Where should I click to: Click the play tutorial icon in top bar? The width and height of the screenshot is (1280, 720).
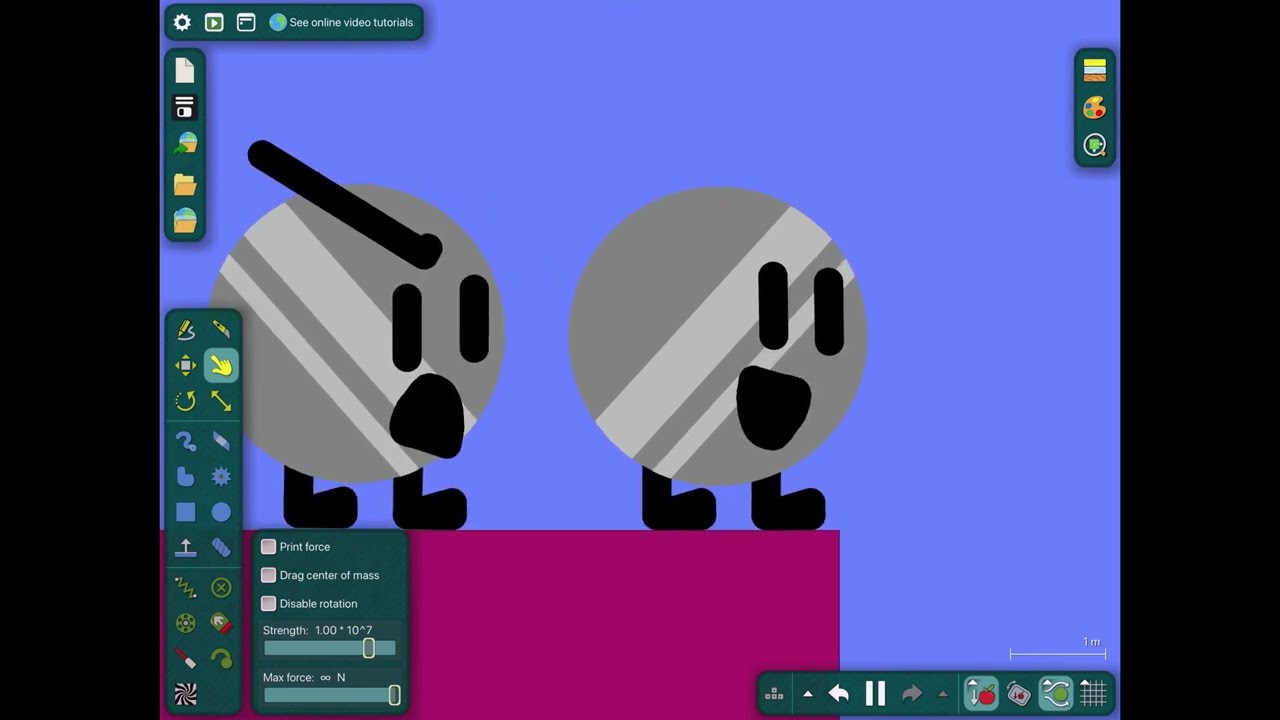214,22
